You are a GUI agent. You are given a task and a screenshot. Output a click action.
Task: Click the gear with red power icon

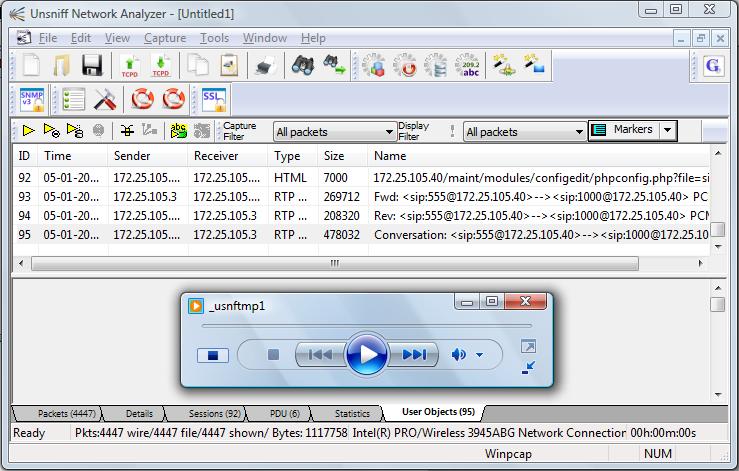pyautogui.click(x=404, y=65)
